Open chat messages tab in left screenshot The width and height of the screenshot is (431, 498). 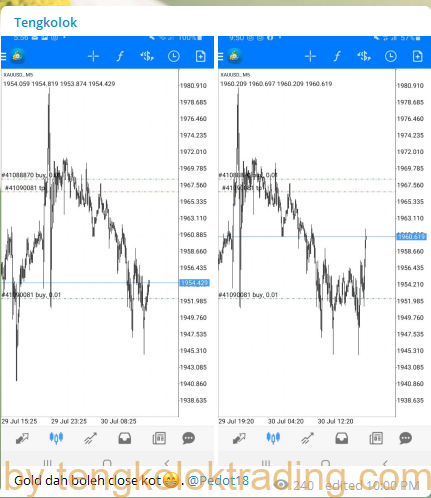(189, 438)
